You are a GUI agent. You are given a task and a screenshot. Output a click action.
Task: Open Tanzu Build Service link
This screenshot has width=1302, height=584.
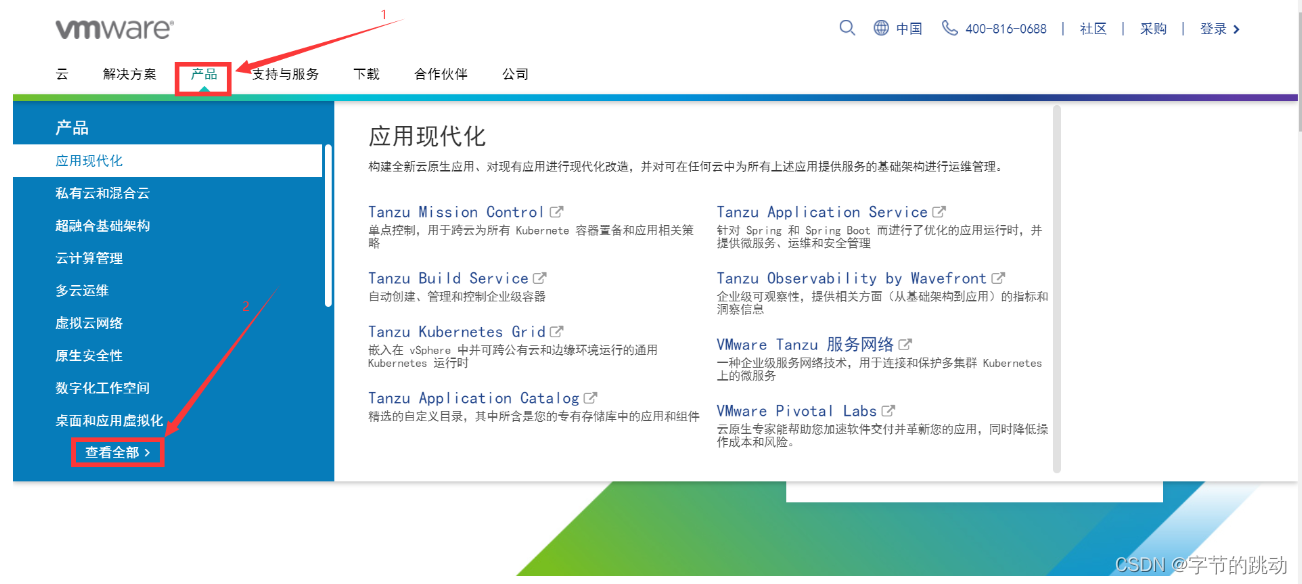pos(448,278)
